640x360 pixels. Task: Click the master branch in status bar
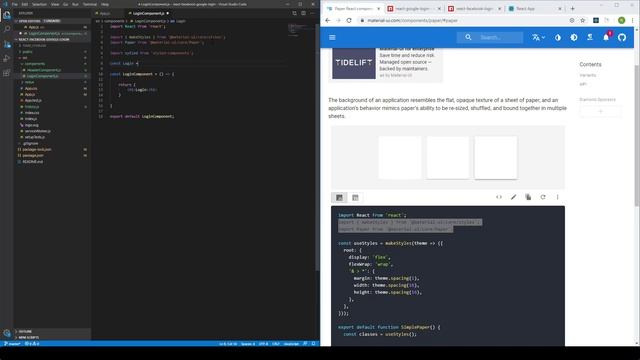point(12,344)
